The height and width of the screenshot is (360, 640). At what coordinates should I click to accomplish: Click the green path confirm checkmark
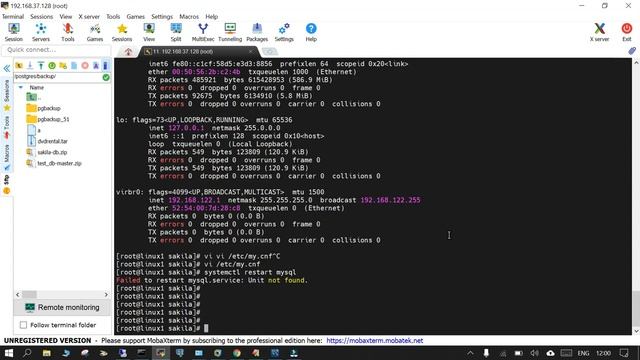click(x=106, y=77)
